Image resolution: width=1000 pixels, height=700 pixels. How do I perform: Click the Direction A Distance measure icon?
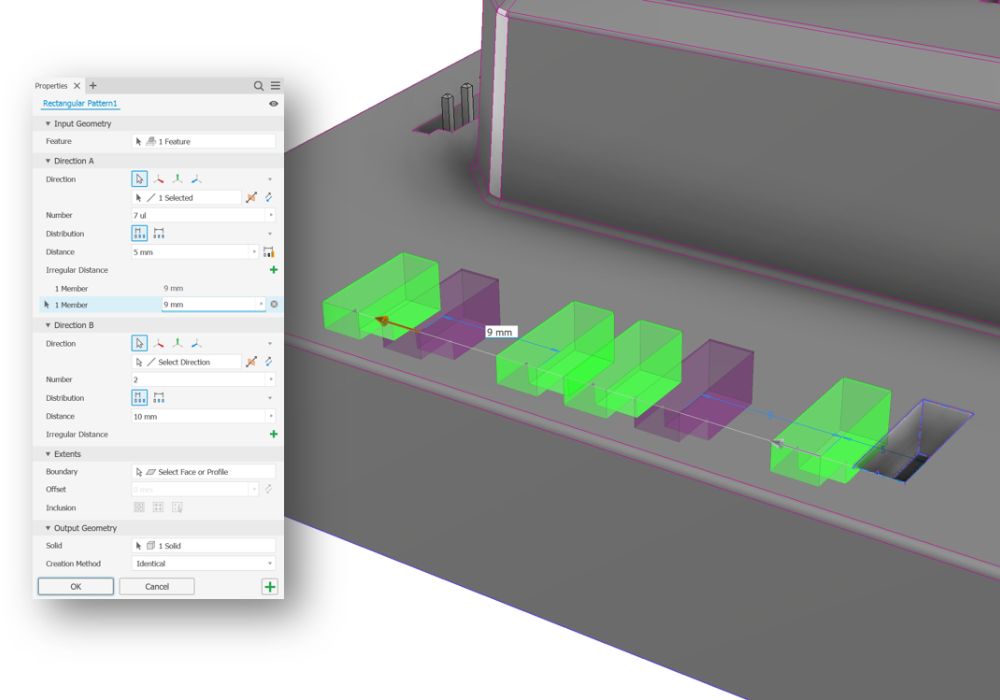(268, 252)
